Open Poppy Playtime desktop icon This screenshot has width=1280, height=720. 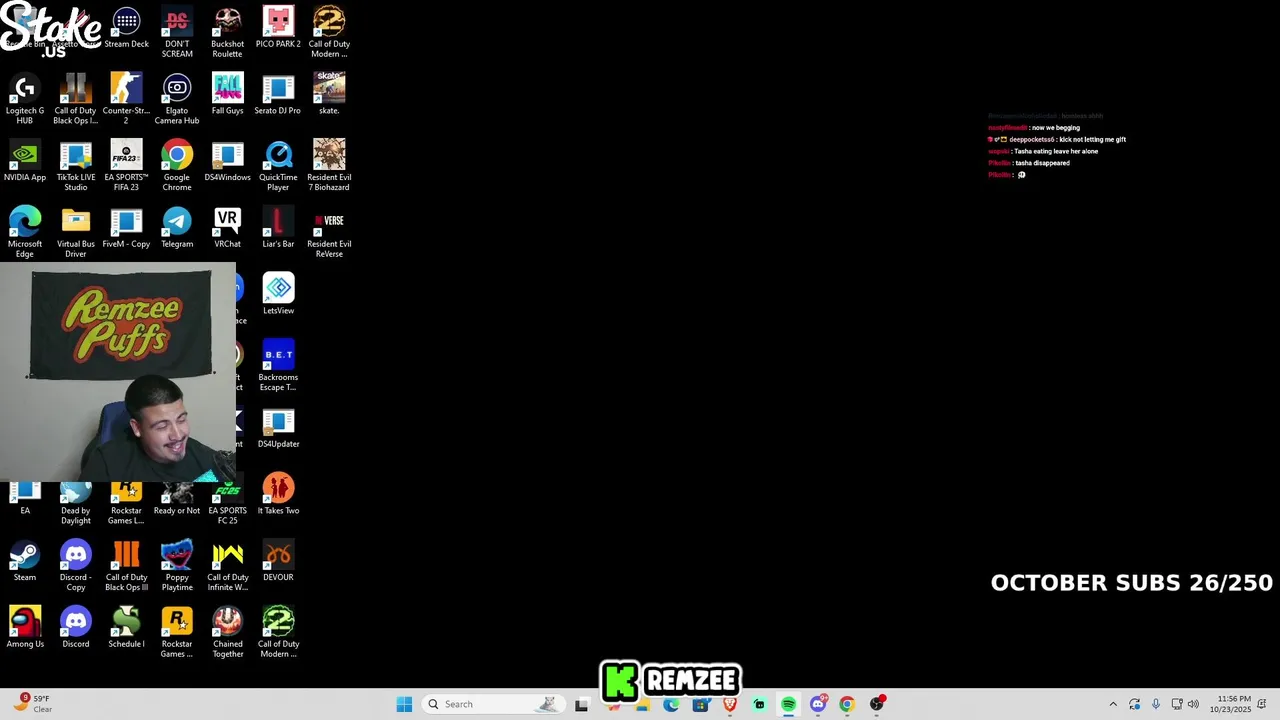coord(177,566)
